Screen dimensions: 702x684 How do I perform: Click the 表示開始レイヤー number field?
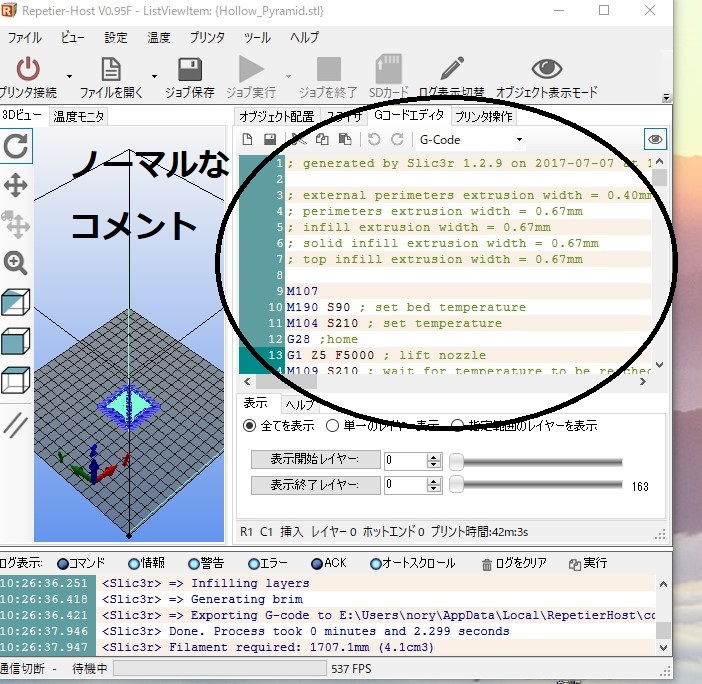point(405,460)
